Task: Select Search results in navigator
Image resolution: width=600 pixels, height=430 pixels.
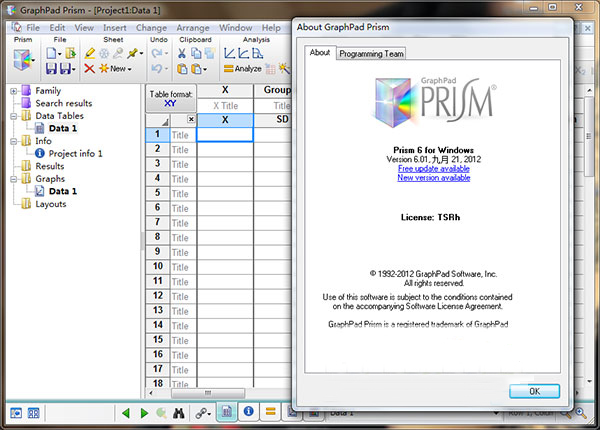Action: click(x=64, y=103)
